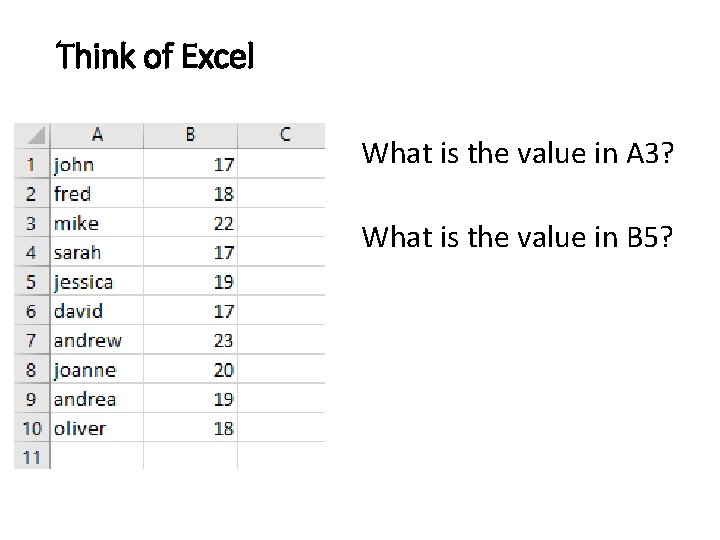This screenshot has width=720, height=540.
Task: Click the select-all corner triangle
Action: click(33, 135)
